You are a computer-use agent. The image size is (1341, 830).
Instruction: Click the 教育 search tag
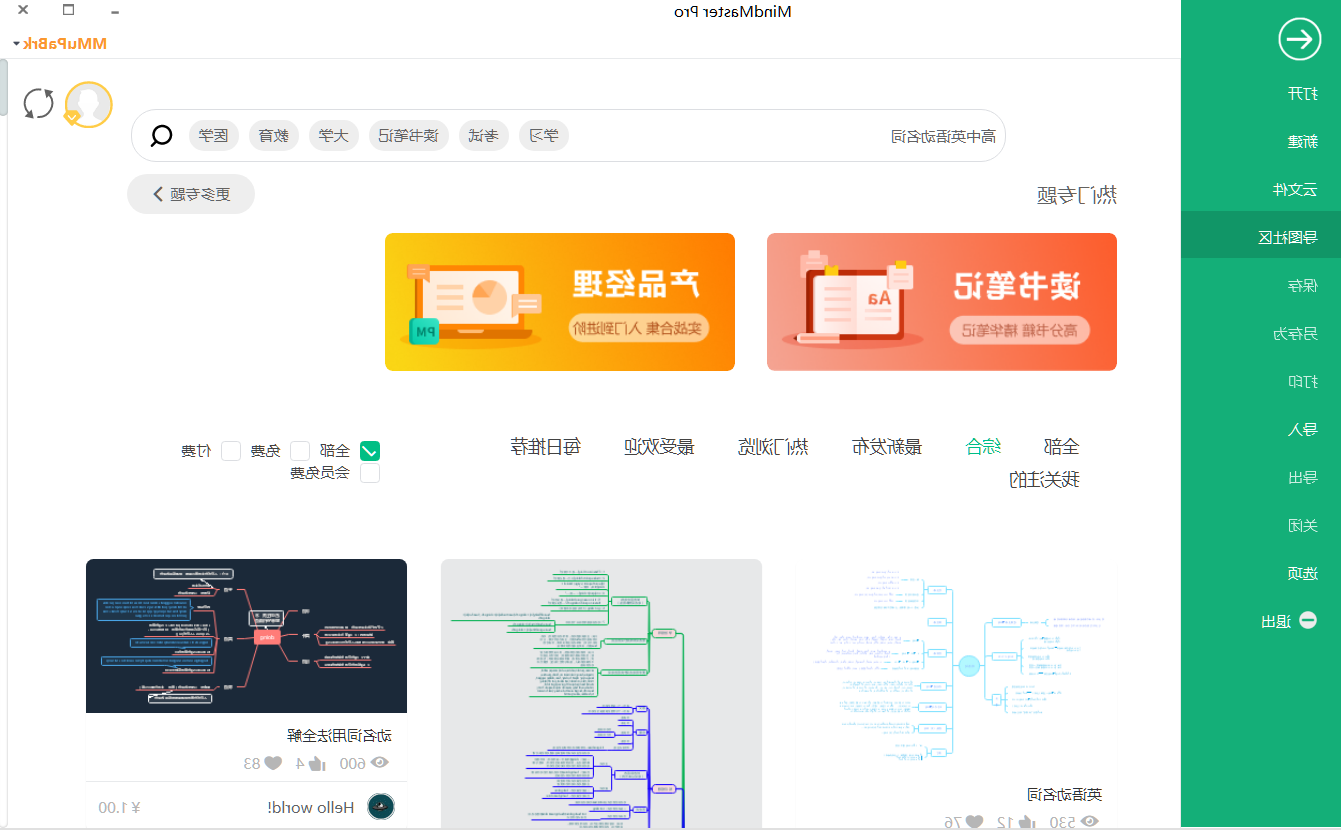(x=274, y=135)
